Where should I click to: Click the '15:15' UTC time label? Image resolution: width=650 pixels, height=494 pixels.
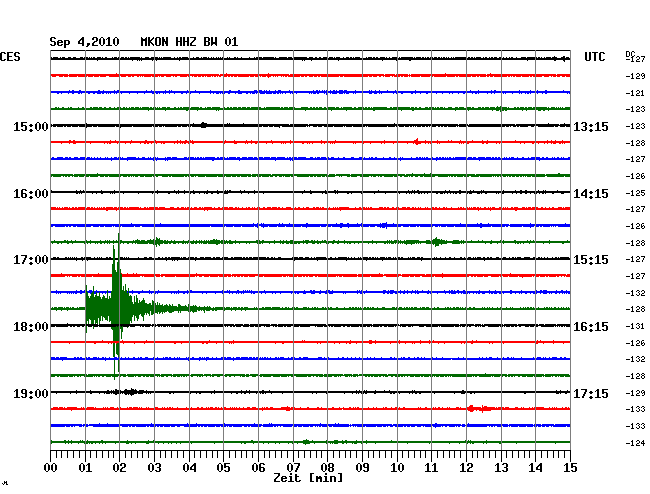(x=591, y=260)
